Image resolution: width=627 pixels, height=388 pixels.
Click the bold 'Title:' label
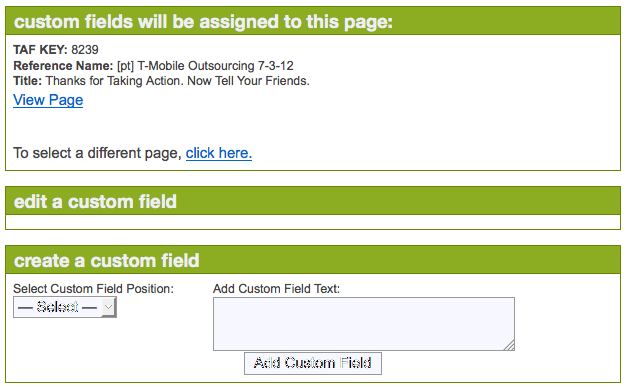click(28, 81)
